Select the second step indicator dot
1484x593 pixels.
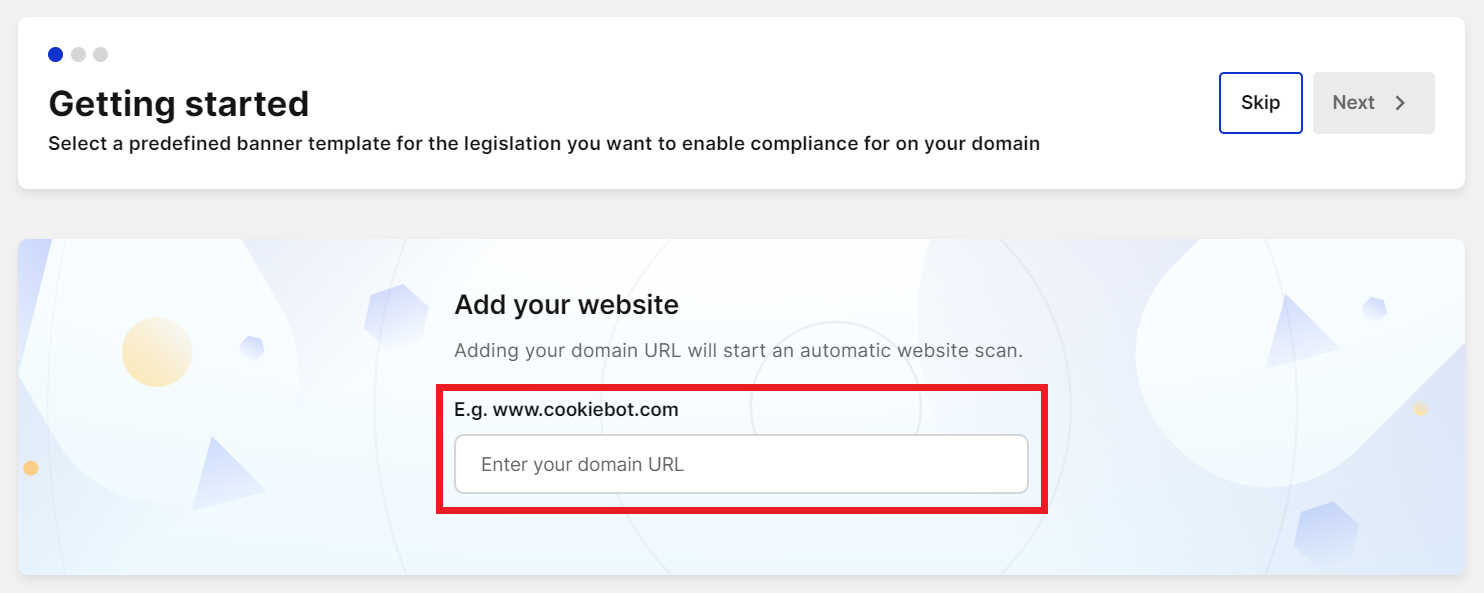point(78,54)
